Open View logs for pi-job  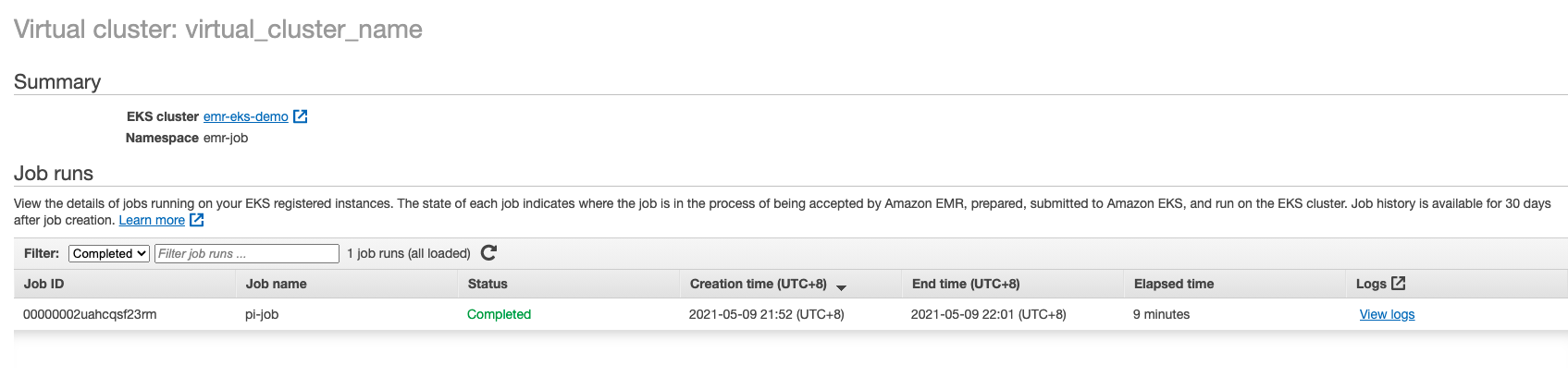coord(1387,314)
